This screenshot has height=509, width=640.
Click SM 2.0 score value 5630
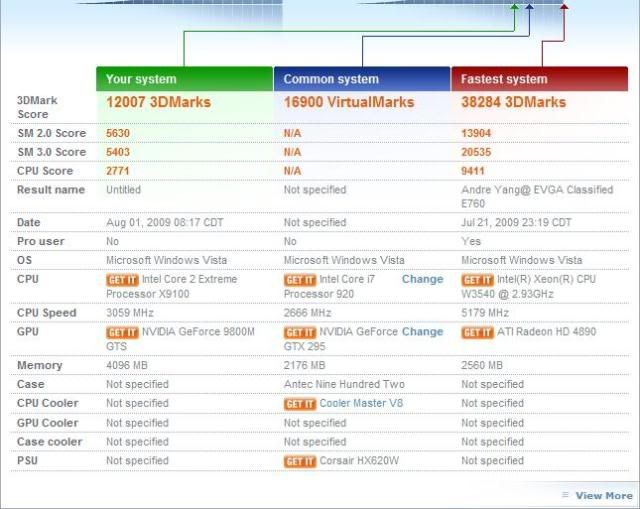point(118,133)
